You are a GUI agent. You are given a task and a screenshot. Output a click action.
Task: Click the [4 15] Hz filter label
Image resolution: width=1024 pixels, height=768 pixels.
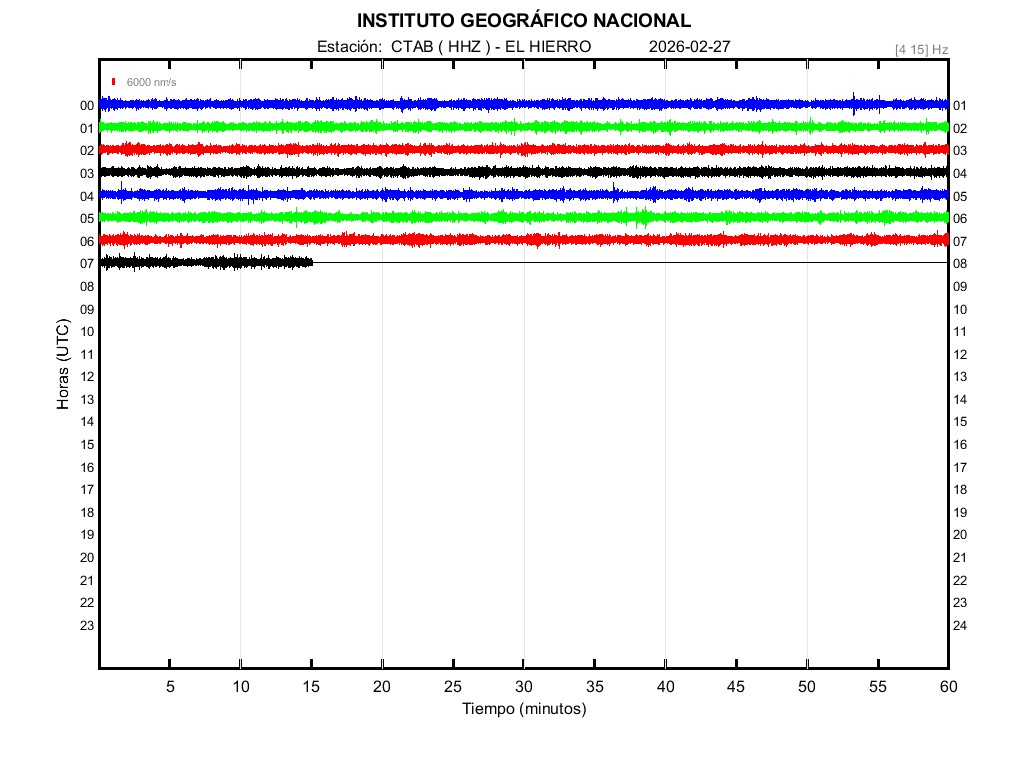tap(921, 49)
